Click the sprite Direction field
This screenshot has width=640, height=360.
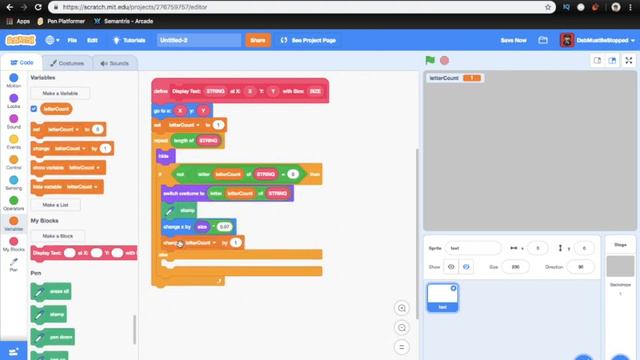(x=580, y=267)
